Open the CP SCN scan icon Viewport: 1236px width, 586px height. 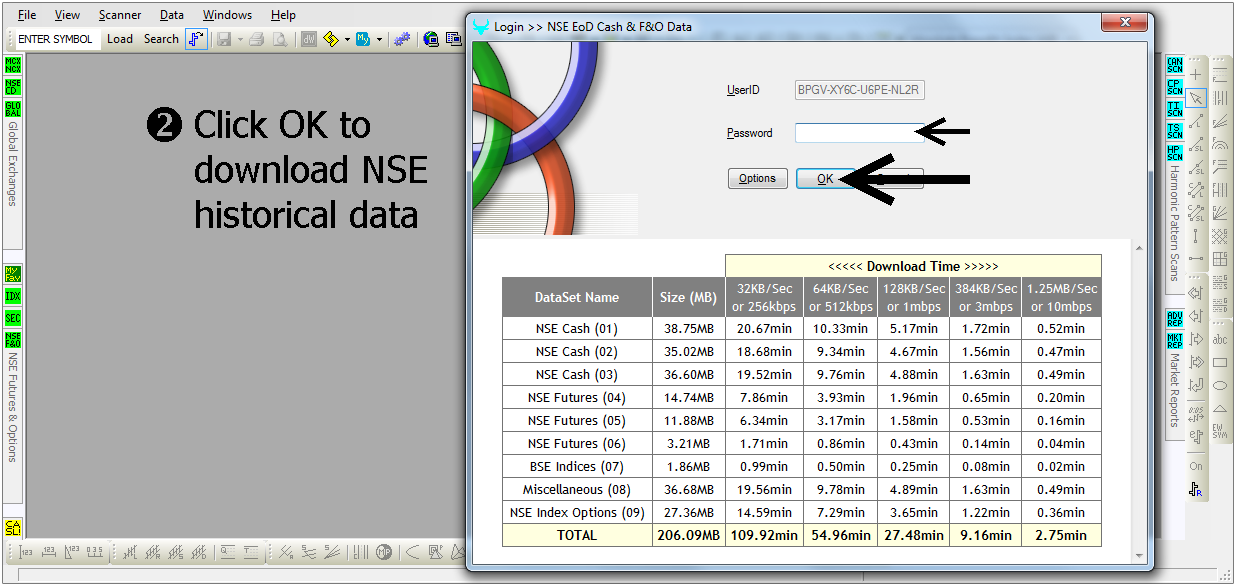[x=1175, y=87]
